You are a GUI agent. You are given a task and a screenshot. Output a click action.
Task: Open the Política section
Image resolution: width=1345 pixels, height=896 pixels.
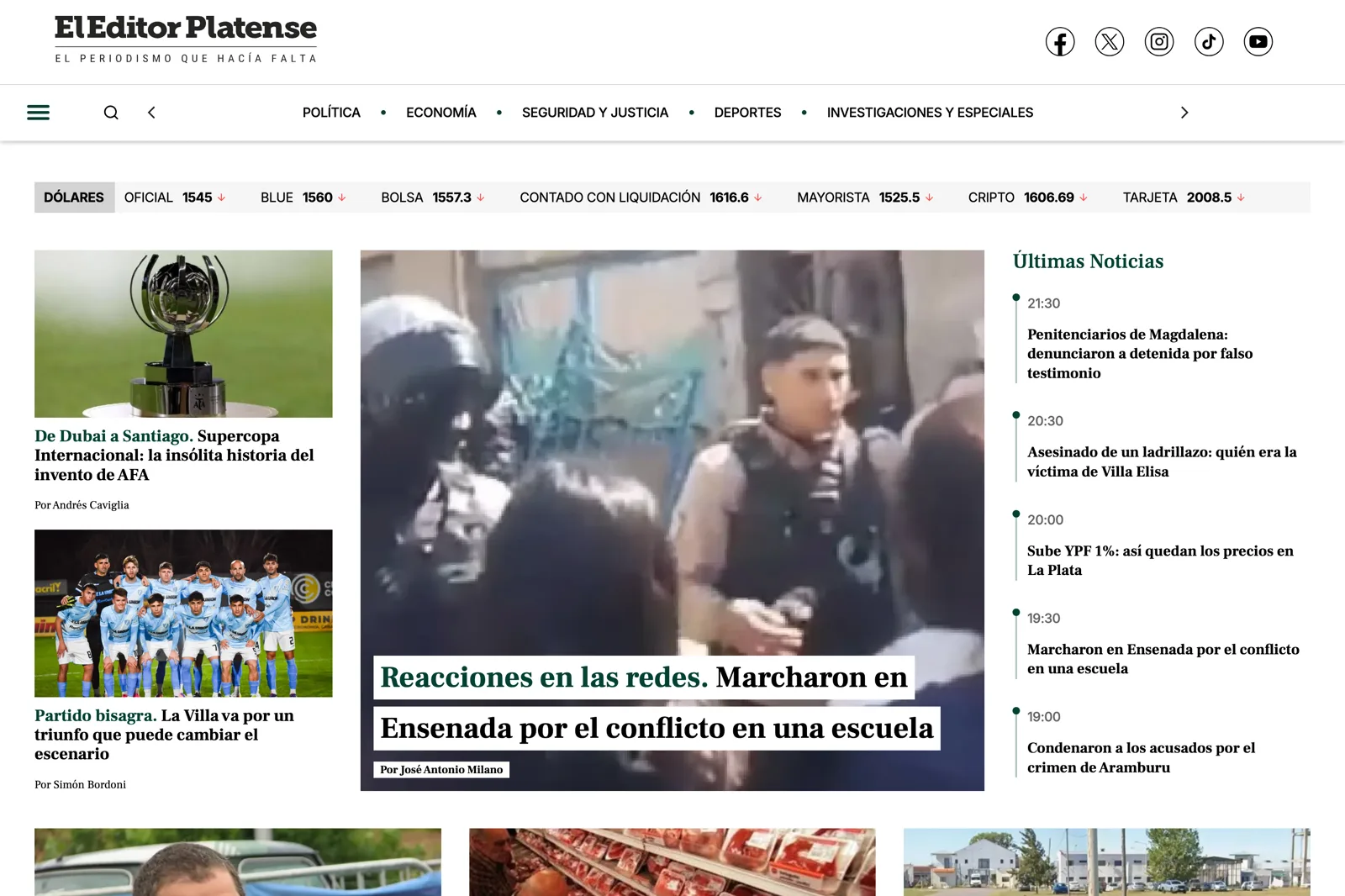coord(331,113)
